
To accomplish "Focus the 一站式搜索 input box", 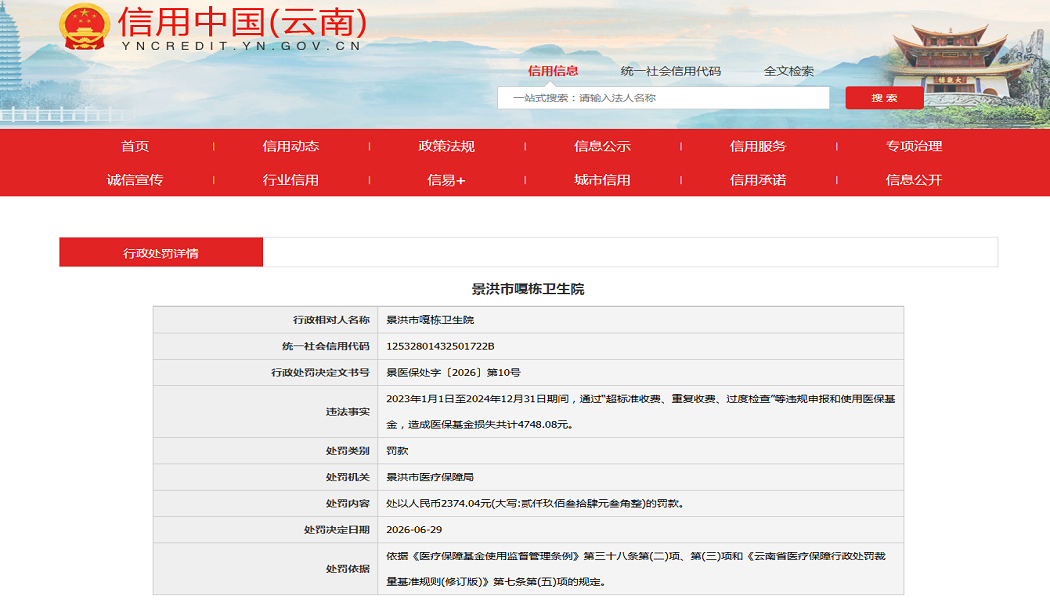I will 663,98.
